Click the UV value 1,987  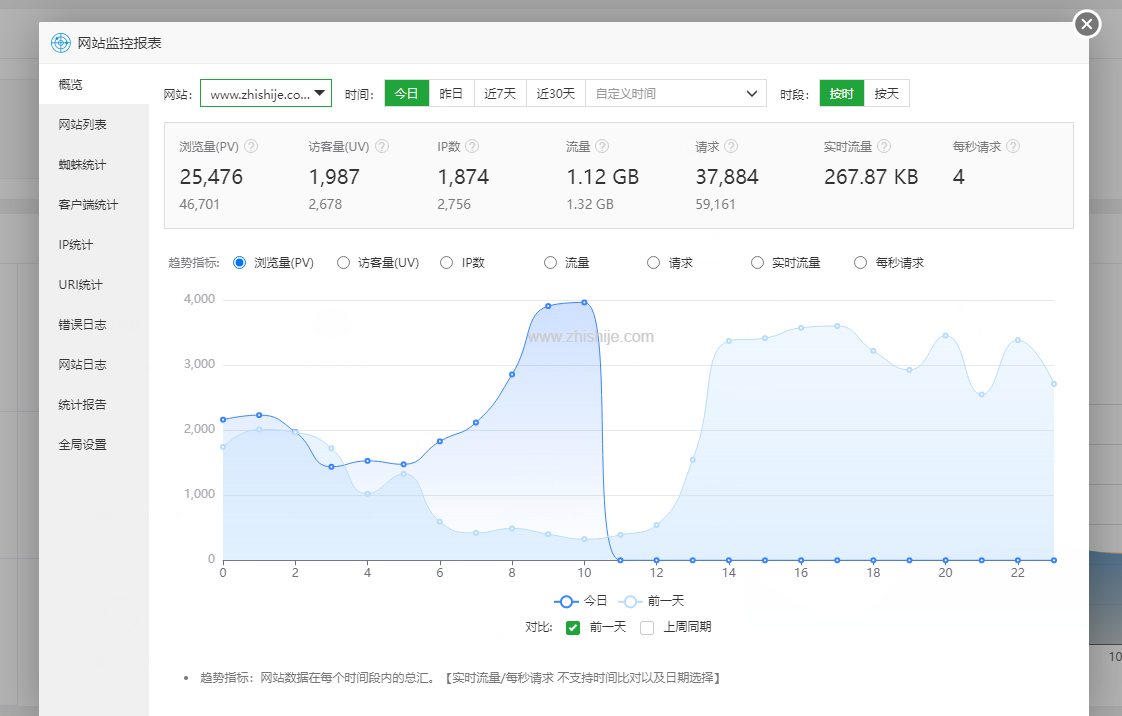pos(334,177)
